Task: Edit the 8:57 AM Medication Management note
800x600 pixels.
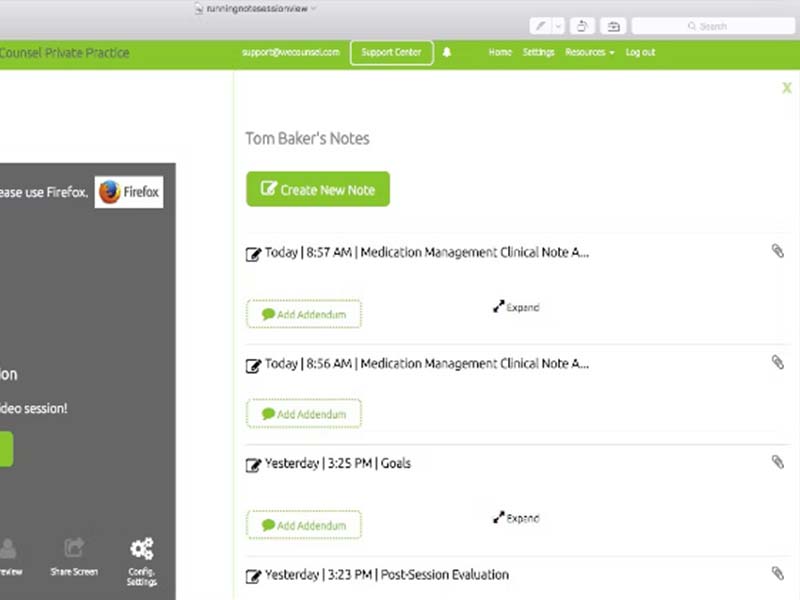Action: click(x=254, y=254)
